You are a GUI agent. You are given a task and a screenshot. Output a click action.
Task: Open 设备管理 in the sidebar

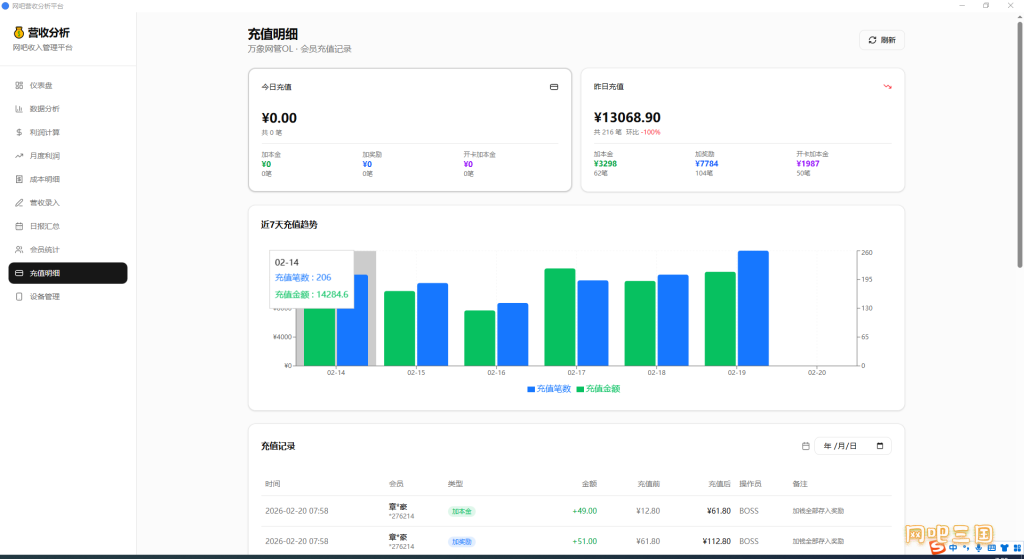click(x=68, y=296)
